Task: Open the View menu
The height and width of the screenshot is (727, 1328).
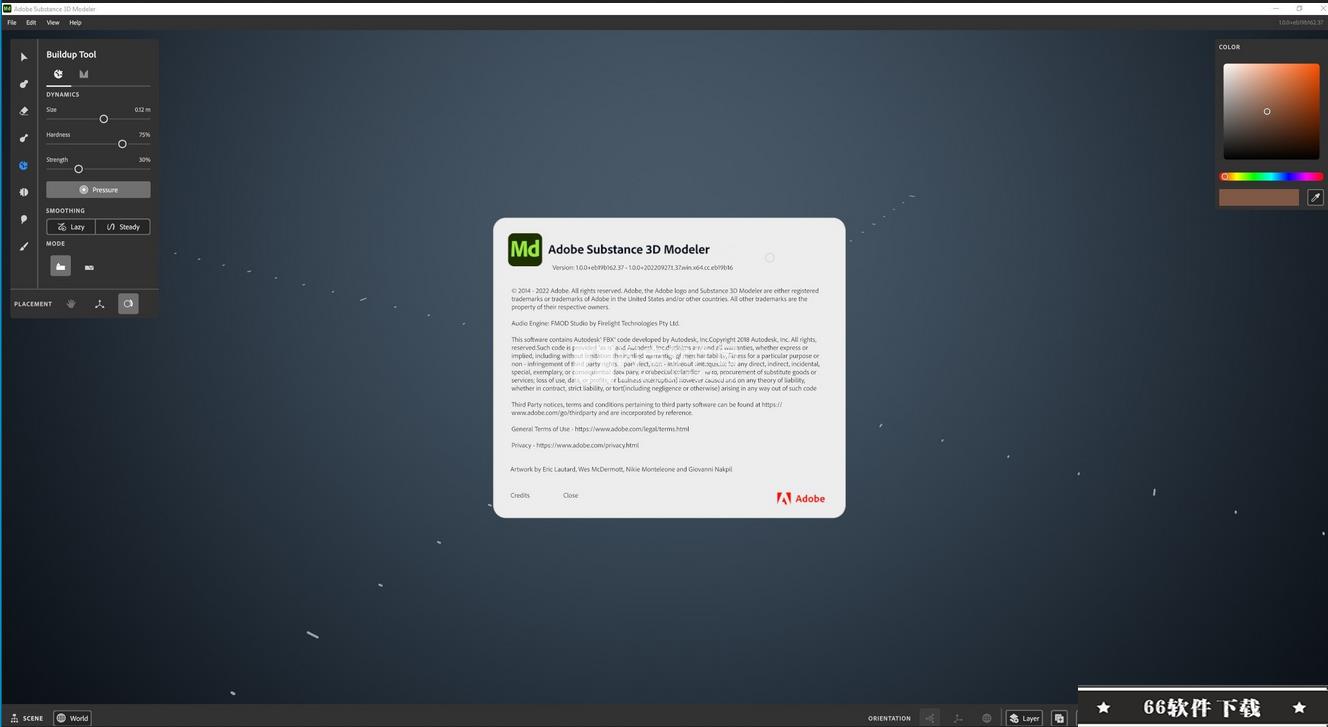Action: click(53, 22)
